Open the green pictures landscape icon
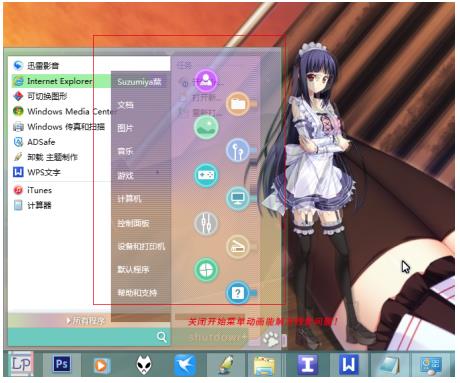This screenshot has height=383, width=460. tap(206, 127)
